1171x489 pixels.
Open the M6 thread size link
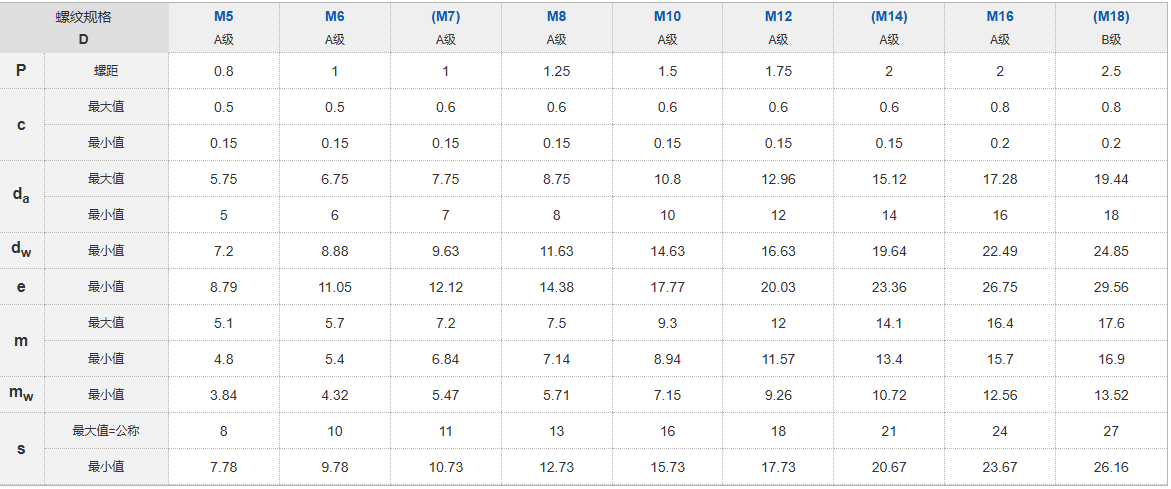335,16
